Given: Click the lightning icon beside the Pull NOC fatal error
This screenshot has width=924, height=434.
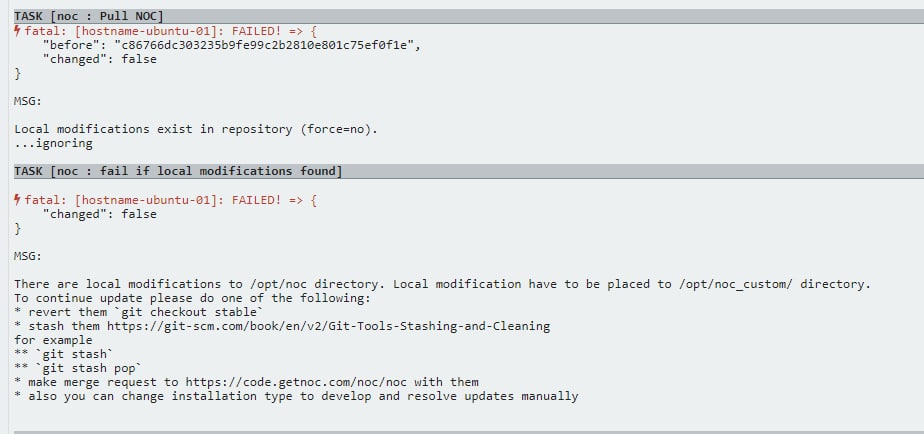Looking at the screenshot, I should (18, 31).
